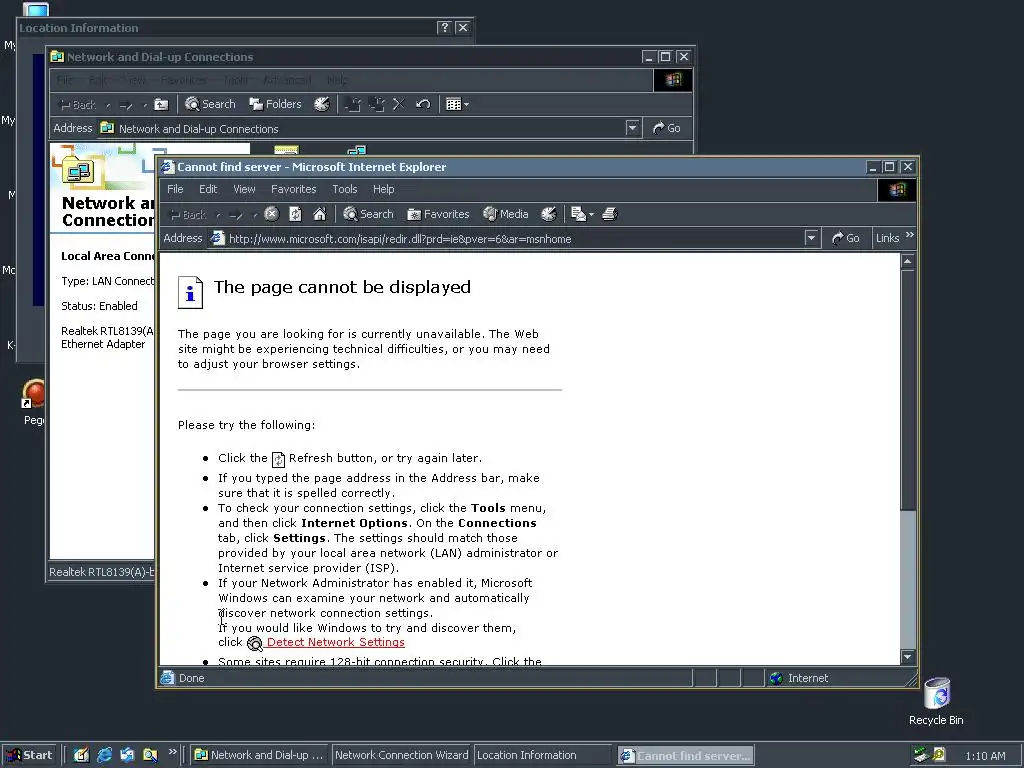This screenshot has width=1024, height=768.
Task: Click Undo icon in Network Connections toolbar
Action: 423,104
